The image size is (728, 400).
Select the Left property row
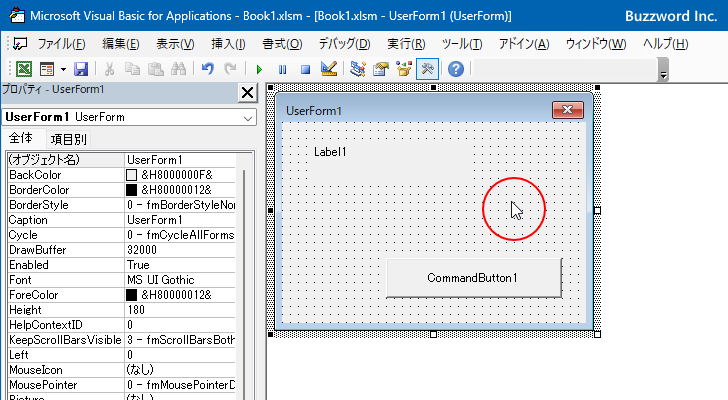(122, 355)
